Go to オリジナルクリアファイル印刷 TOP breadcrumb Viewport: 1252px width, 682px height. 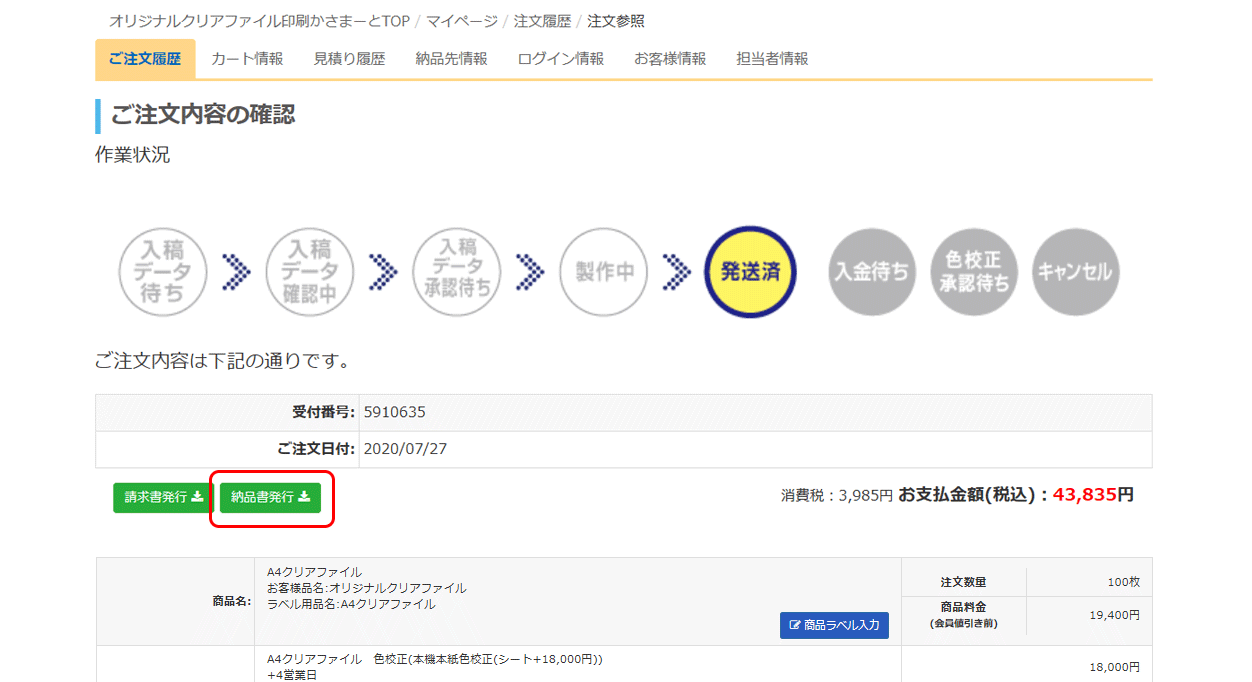(259, 21)
